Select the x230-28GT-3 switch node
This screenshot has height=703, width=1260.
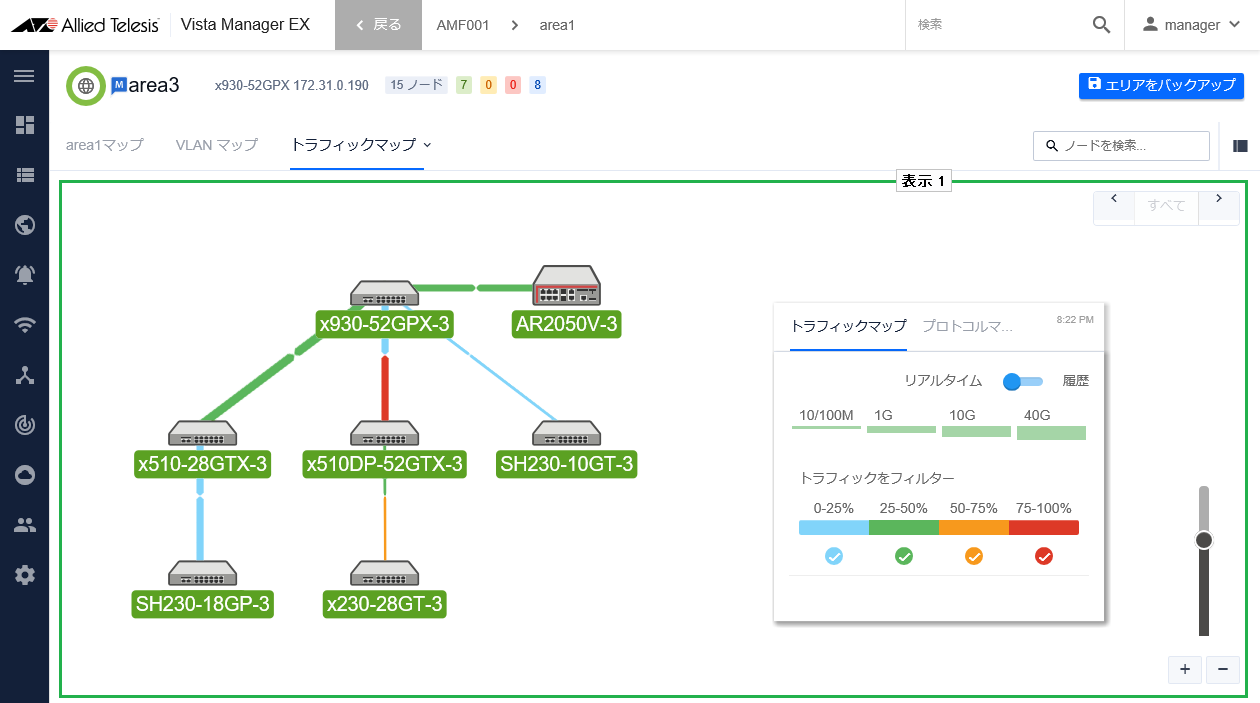tap(385, 573)
